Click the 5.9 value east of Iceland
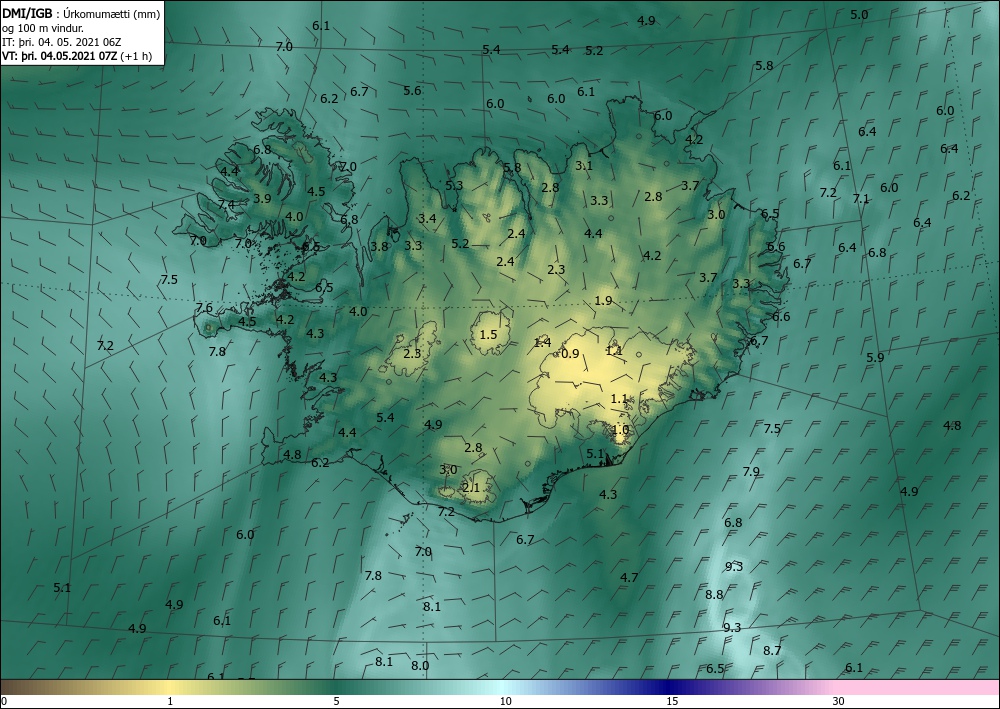Viewport: 1000px width, 709px height. 876,358
